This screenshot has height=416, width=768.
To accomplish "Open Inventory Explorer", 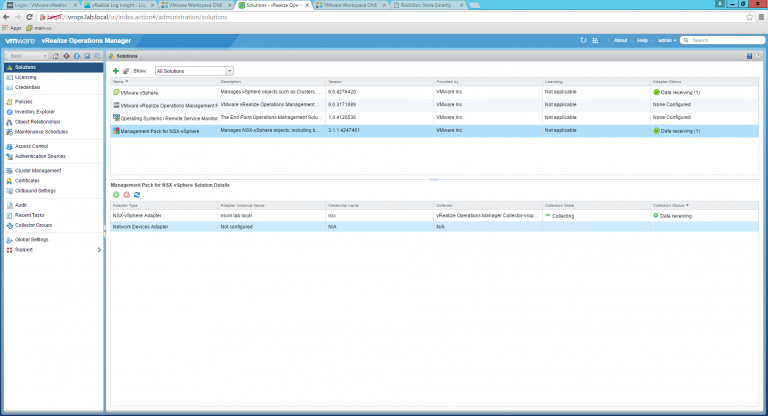I will point(35,112).
